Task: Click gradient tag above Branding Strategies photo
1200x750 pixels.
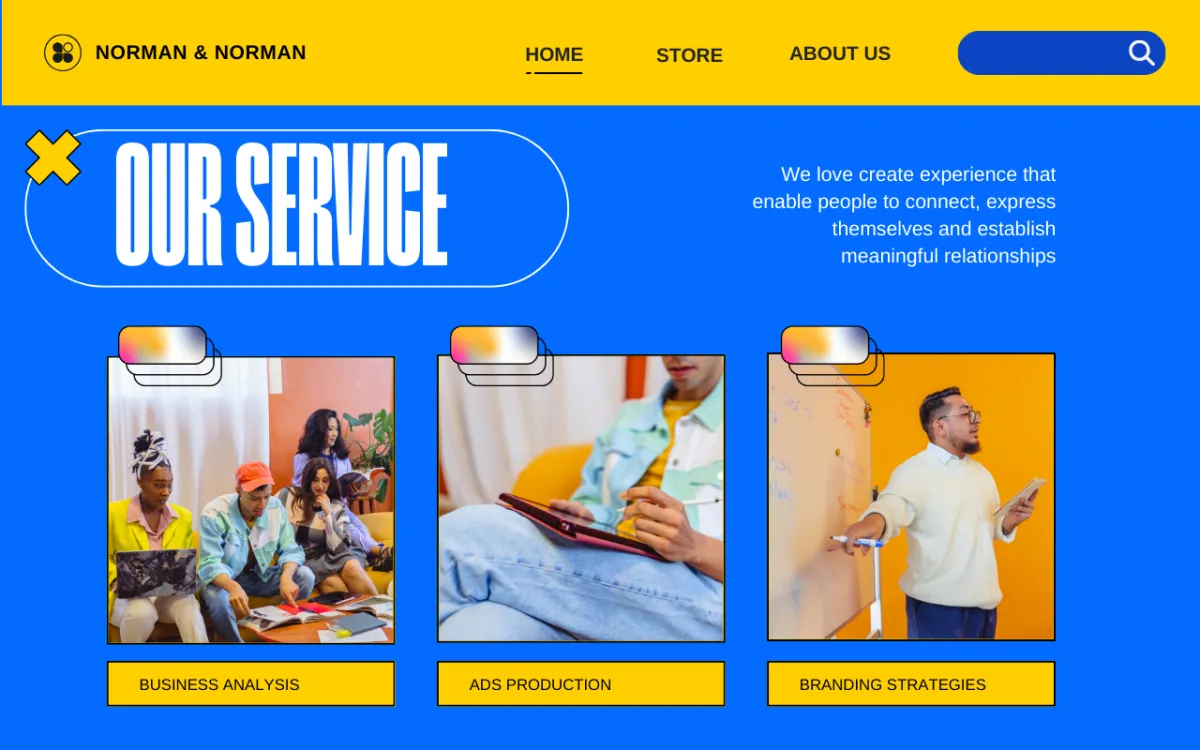Action: click(825, 345)
